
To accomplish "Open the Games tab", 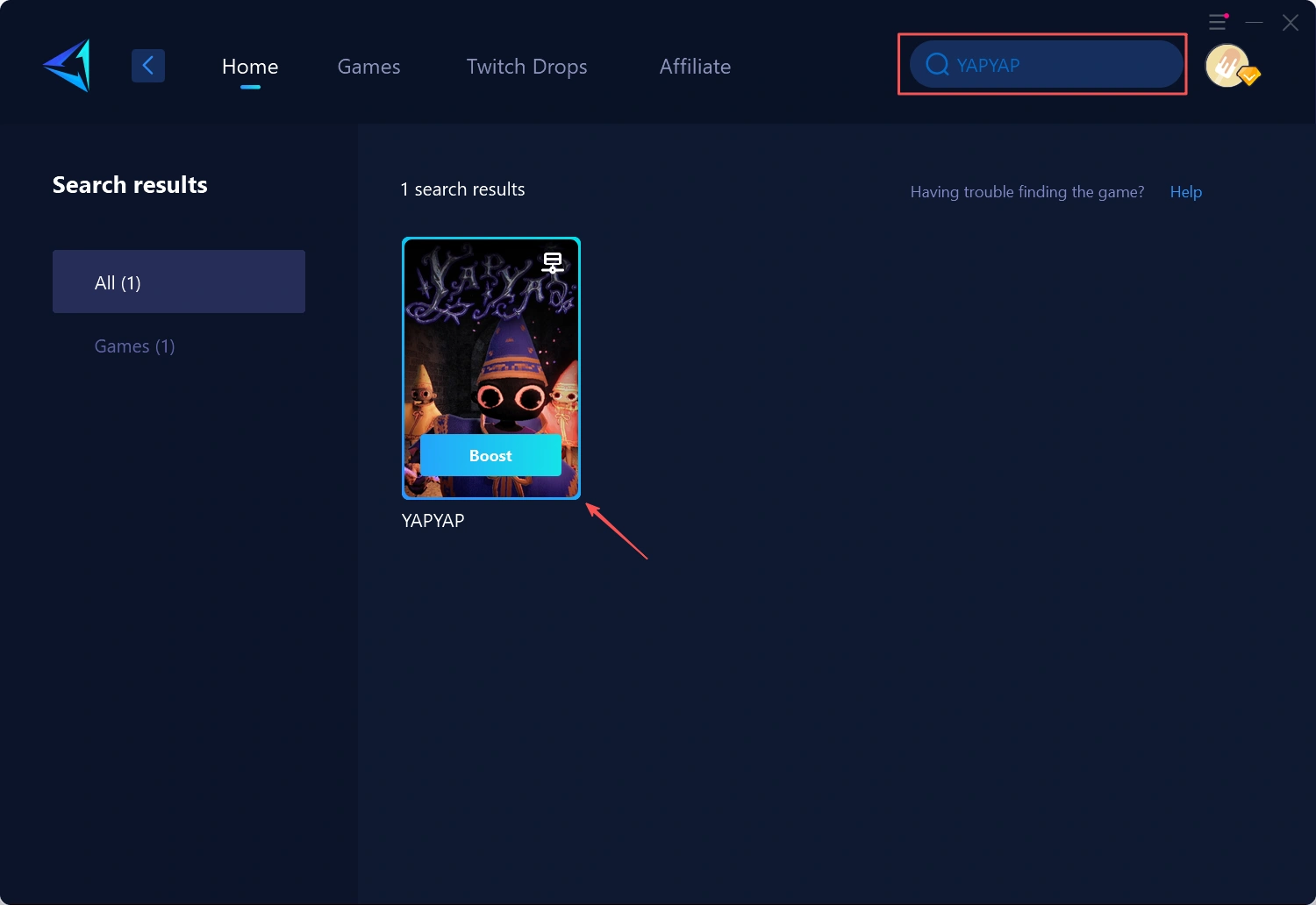I will pyautogui.click(x=368, y=67).
